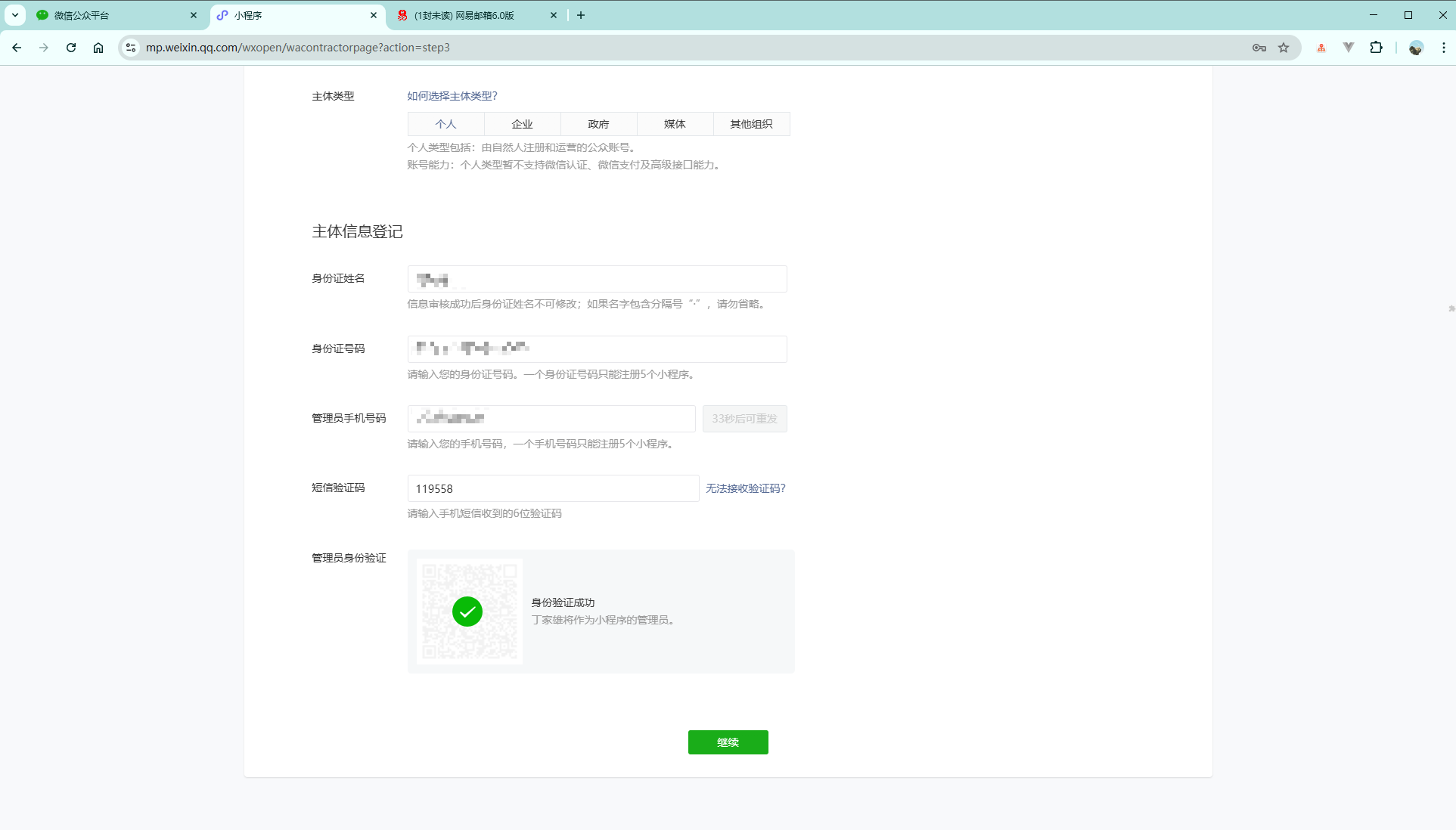
Task: Click the 秒后可重发 resend button
Action: [x=745, y=419]
